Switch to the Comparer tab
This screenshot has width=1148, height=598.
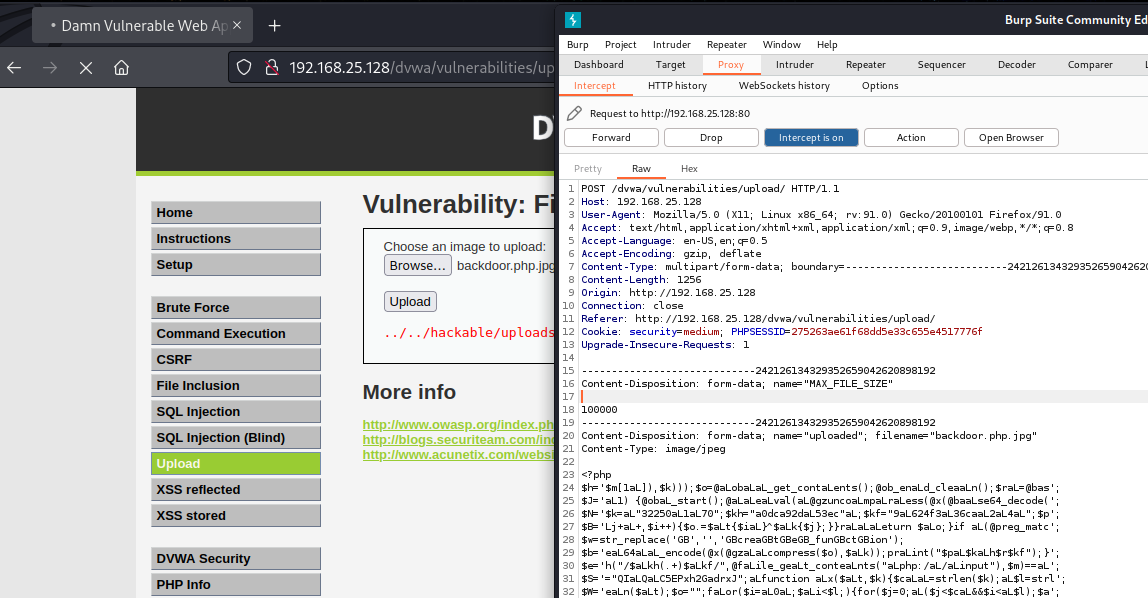pyautogui.click(x=1090, y=64)
